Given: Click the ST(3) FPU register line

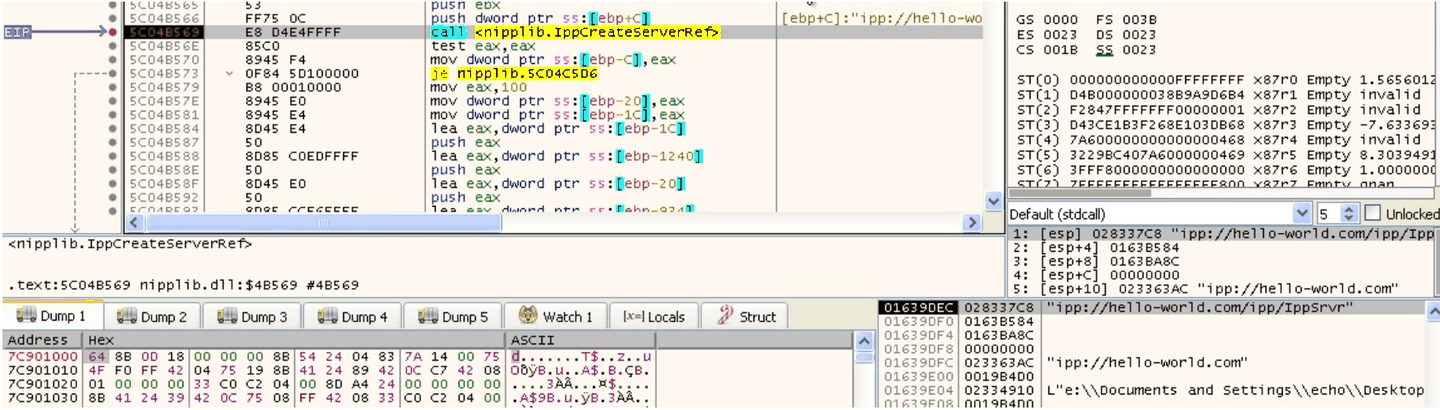Looking at the screenshot, I should click(x=1227, y=126).
